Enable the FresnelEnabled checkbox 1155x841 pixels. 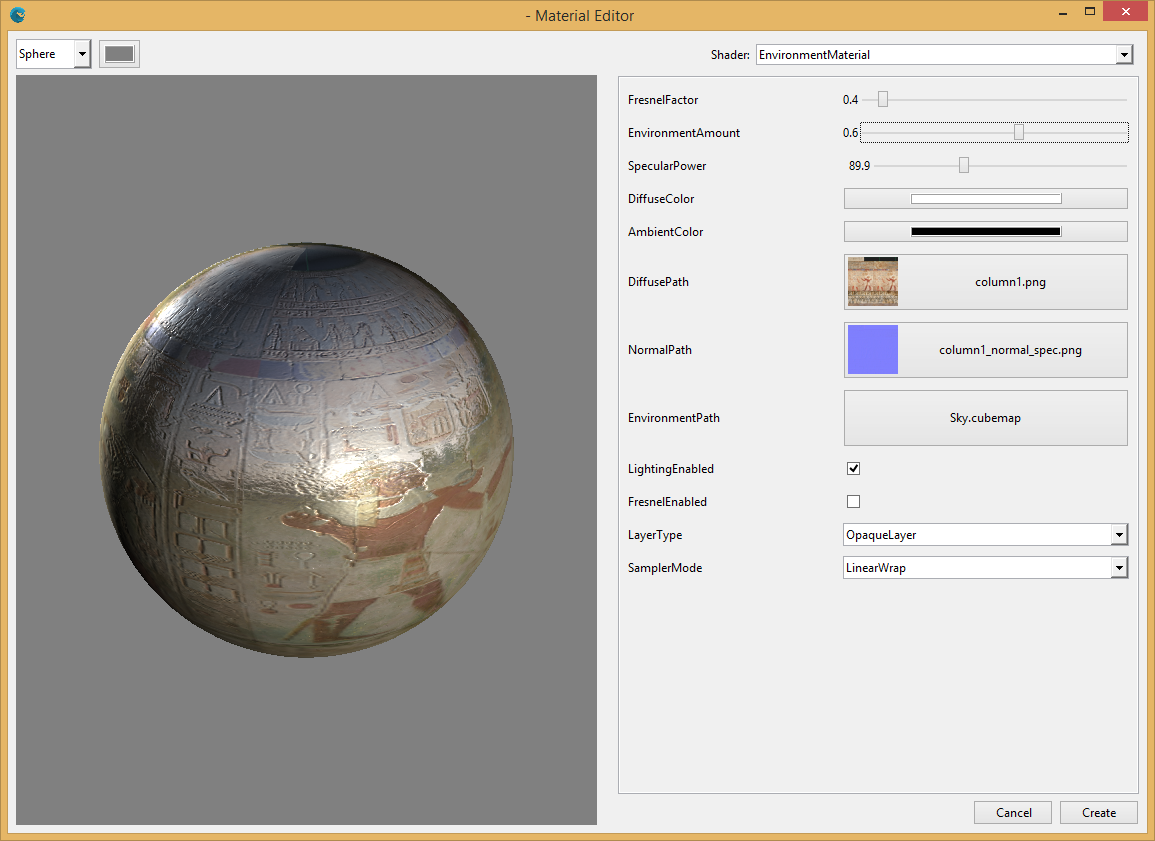pos(854,502)
